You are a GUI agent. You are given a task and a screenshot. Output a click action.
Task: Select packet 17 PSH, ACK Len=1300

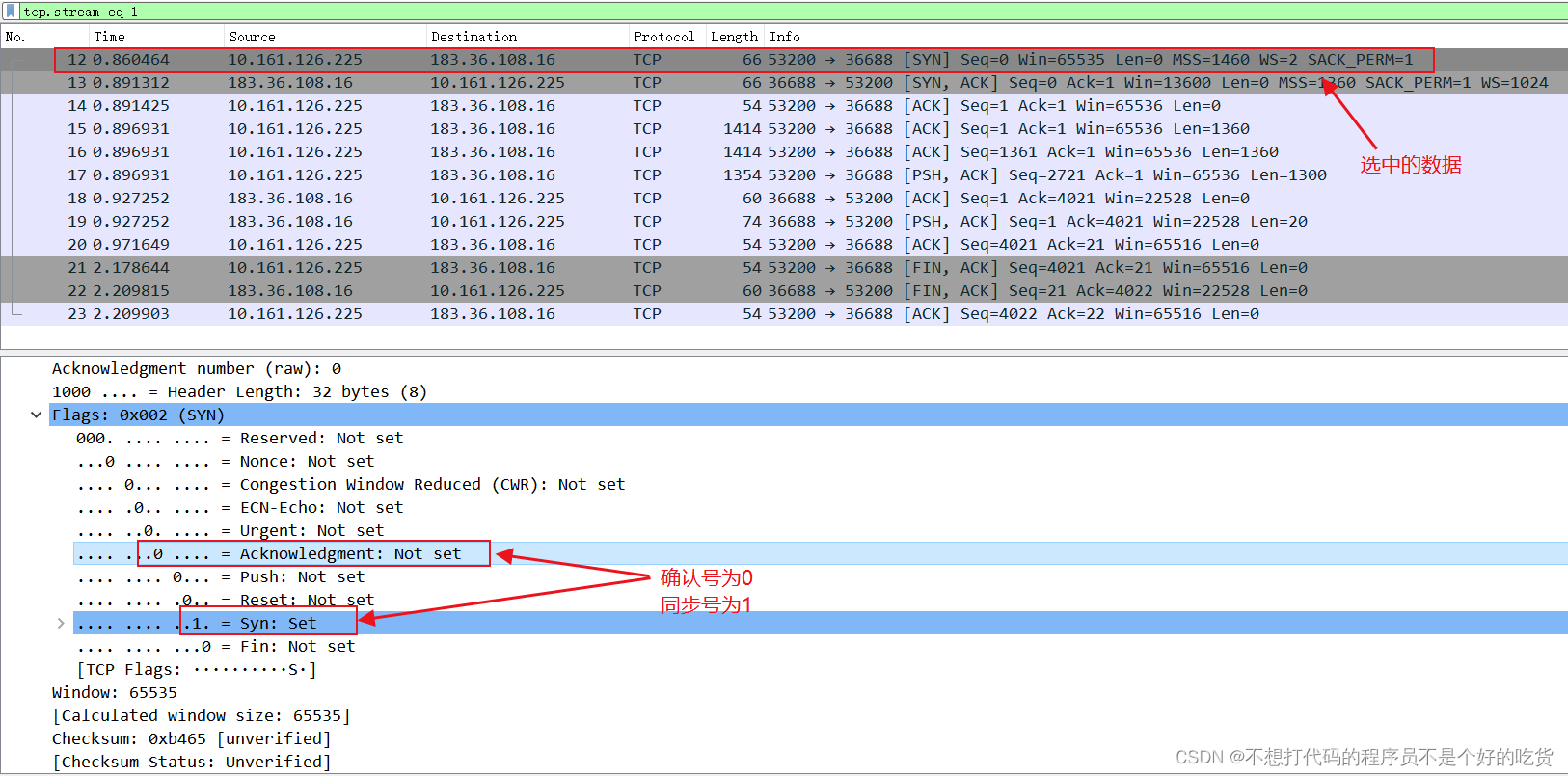tap(784, 175)
